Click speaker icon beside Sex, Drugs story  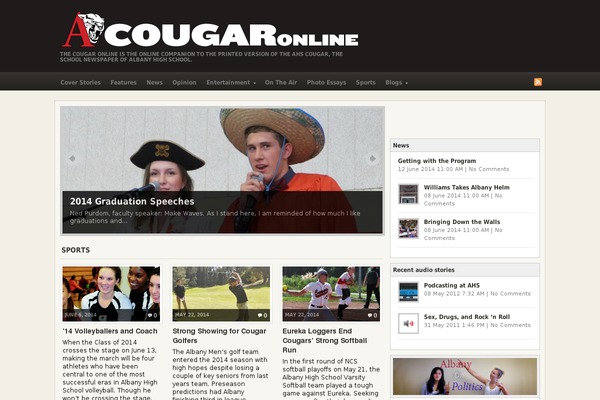(408, 323)
